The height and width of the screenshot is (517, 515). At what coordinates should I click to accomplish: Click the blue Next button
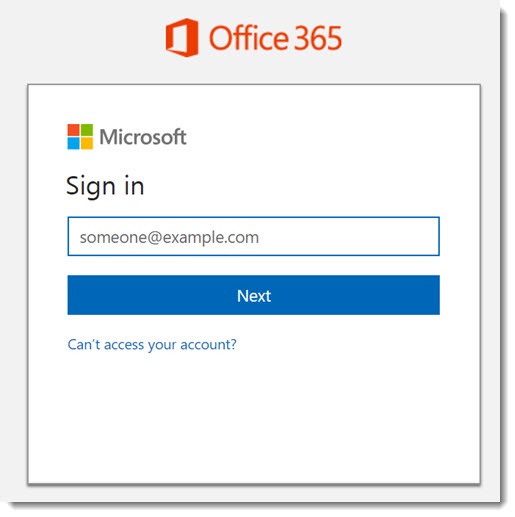[253, 295]
